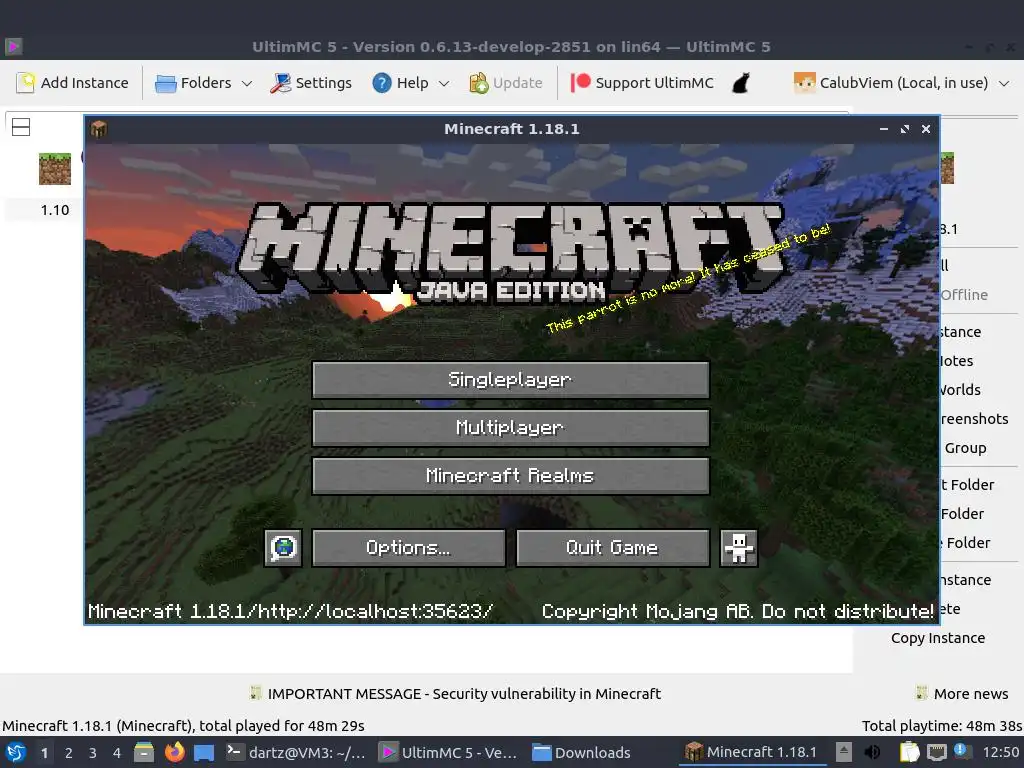Switch to workspace 4 in the taskbar
Image resolution: width=1024 pixels, height=768 pixels.
click(x=117, y=753)
